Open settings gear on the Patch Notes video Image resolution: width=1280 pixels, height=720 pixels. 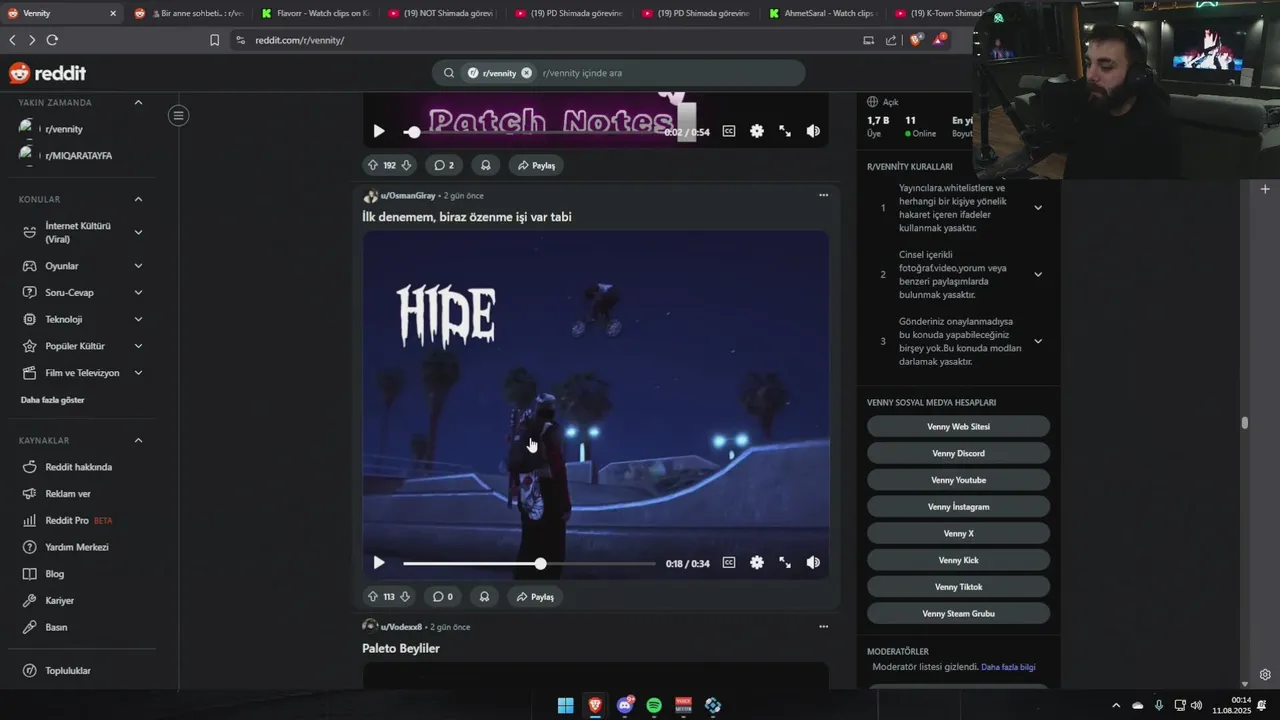(x=757, y=131)
